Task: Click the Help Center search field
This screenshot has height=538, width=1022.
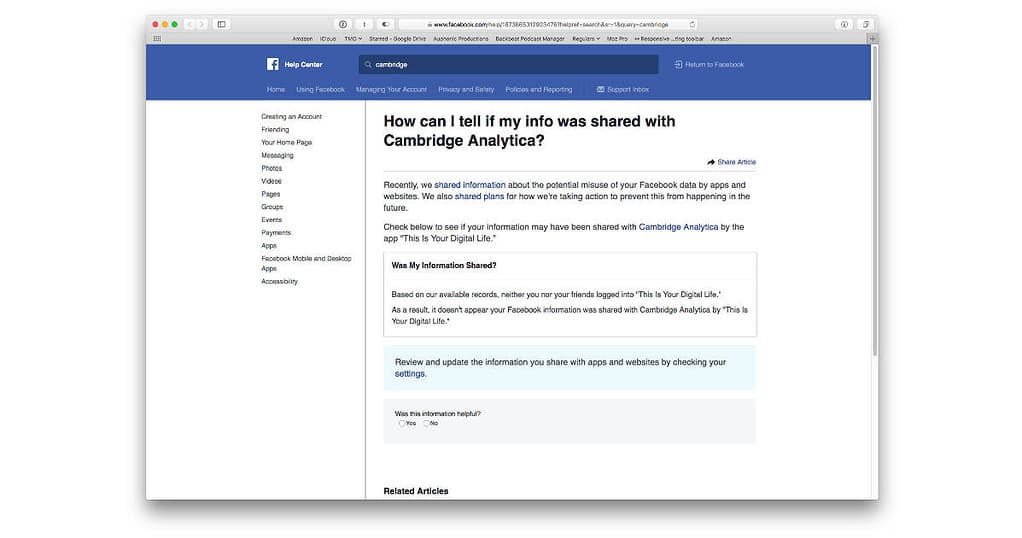Action: (508, 65)
